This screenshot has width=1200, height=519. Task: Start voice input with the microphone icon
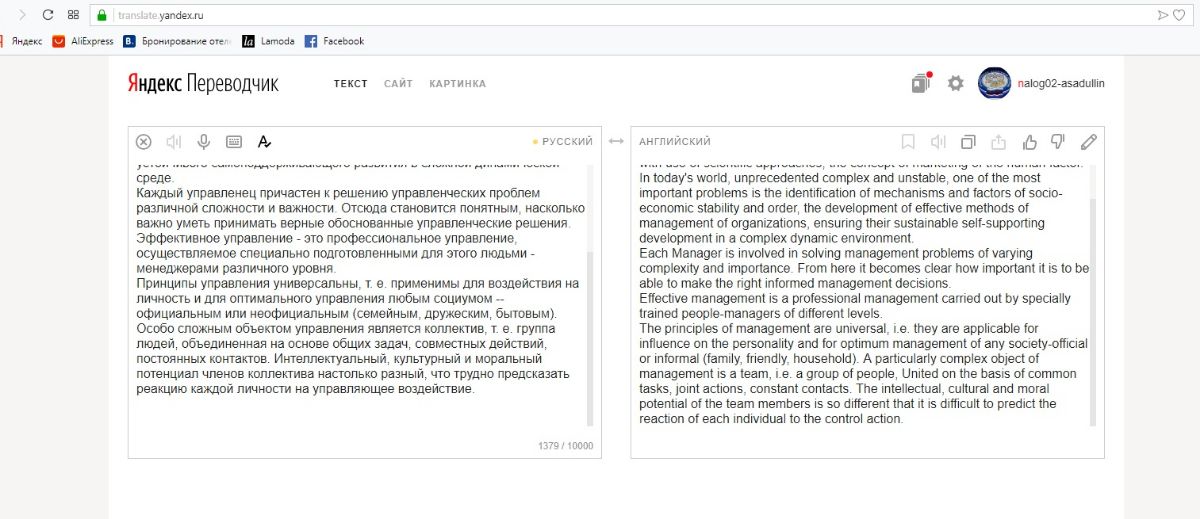(204, 142)
